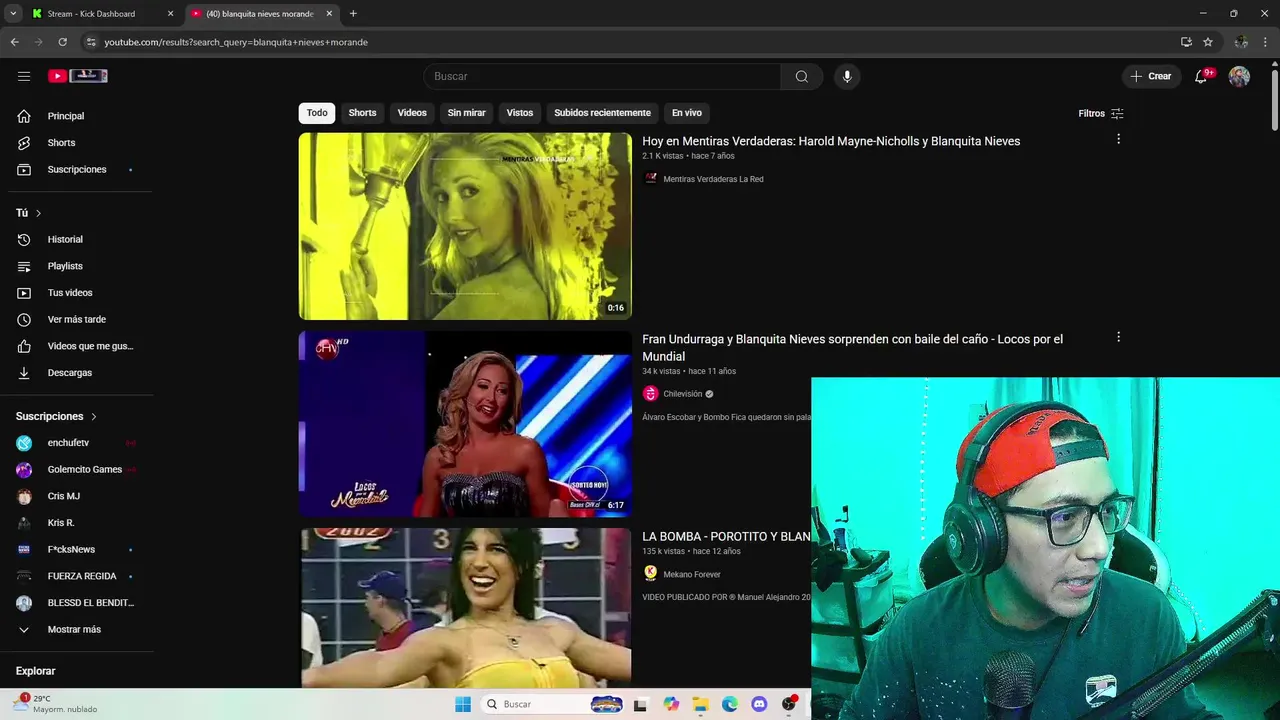Expand the Suscripciones section header
The height and width of the screenshot is (720, 1280).
point(57,416)
